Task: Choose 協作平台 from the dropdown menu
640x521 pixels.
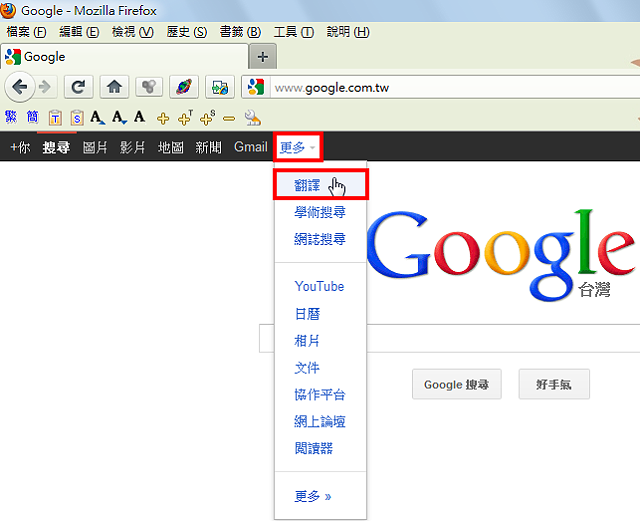Action: coord(320,394)
